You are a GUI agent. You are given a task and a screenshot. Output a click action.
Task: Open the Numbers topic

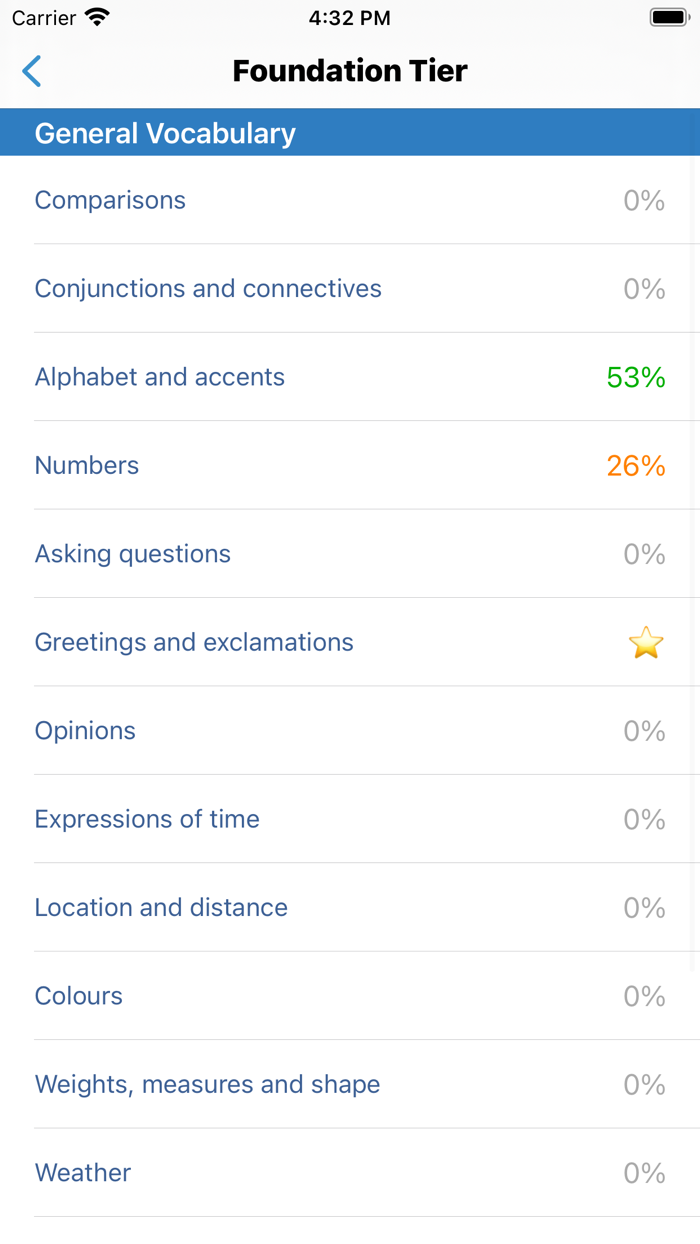[86, 465]
